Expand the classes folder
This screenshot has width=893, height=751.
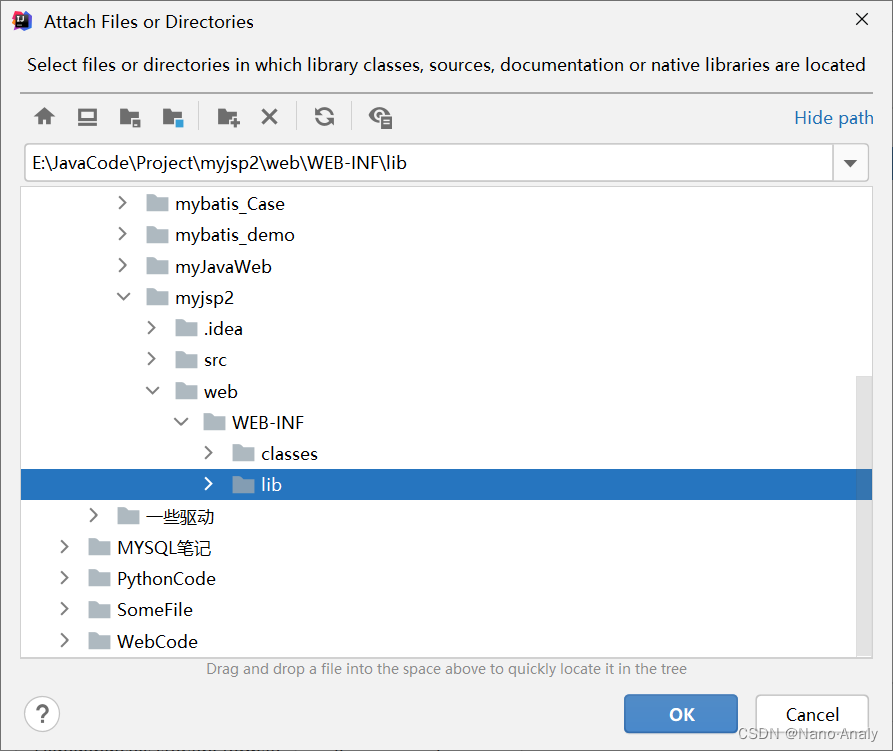pyautogui.click(x=208, y=453)
